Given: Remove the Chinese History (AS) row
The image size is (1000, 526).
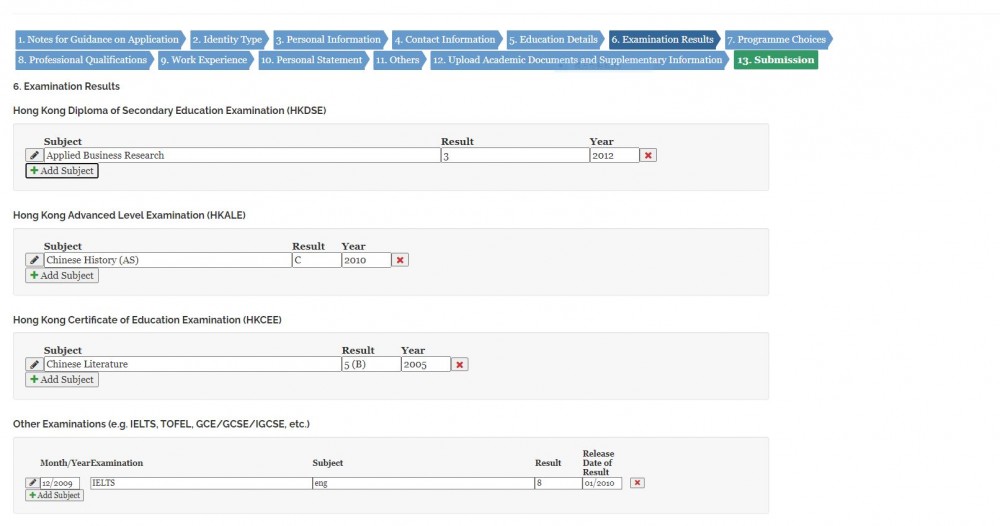Looking at the screenshot, I should [x=400, y=260].
